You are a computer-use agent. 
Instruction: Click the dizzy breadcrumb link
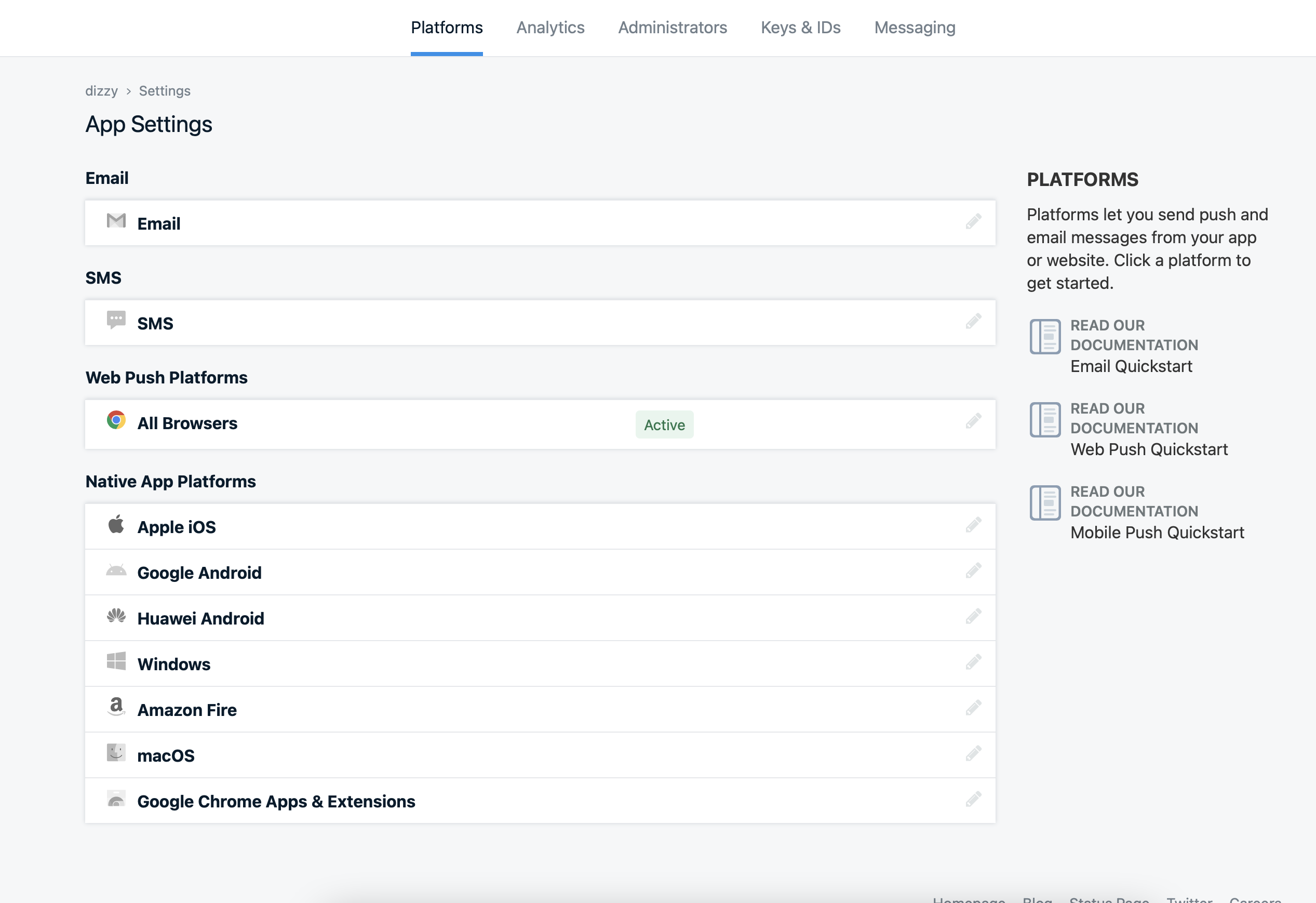pyautogui.click(x=101, y=90)
